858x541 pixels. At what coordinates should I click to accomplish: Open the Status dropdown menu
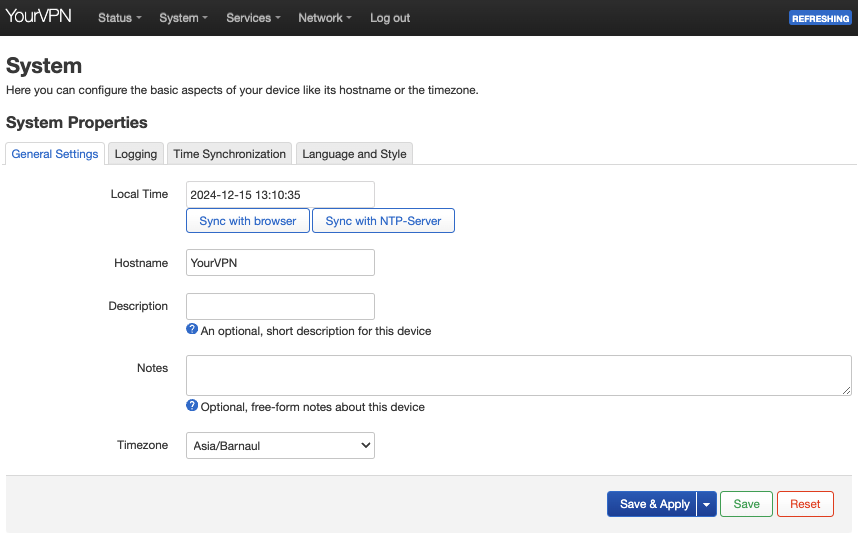click(x=119, y=18)
